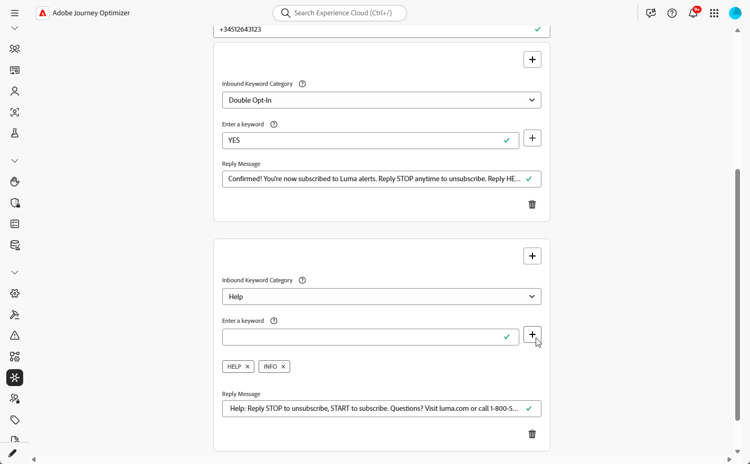Collapse the first left sidebar section chevron
The height and width of the screenshot is (464, 750).
point(14,28)
